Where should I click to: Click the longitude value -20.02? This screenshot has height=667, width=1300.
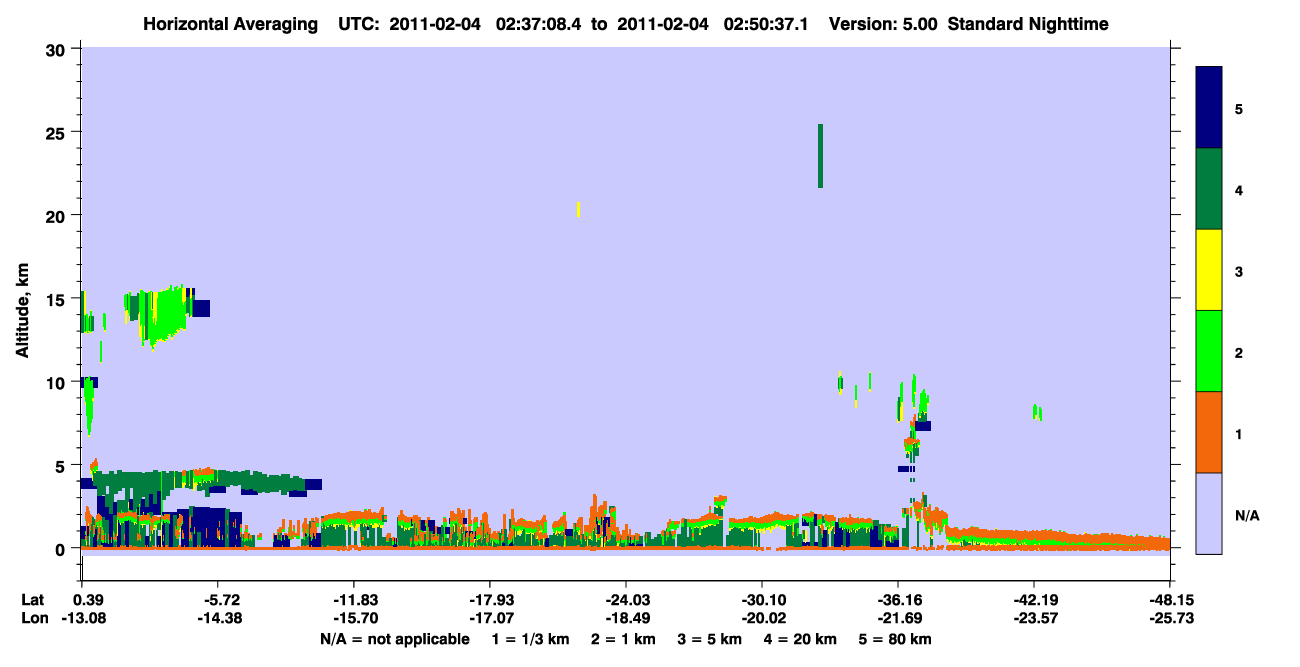pos(761,618)
